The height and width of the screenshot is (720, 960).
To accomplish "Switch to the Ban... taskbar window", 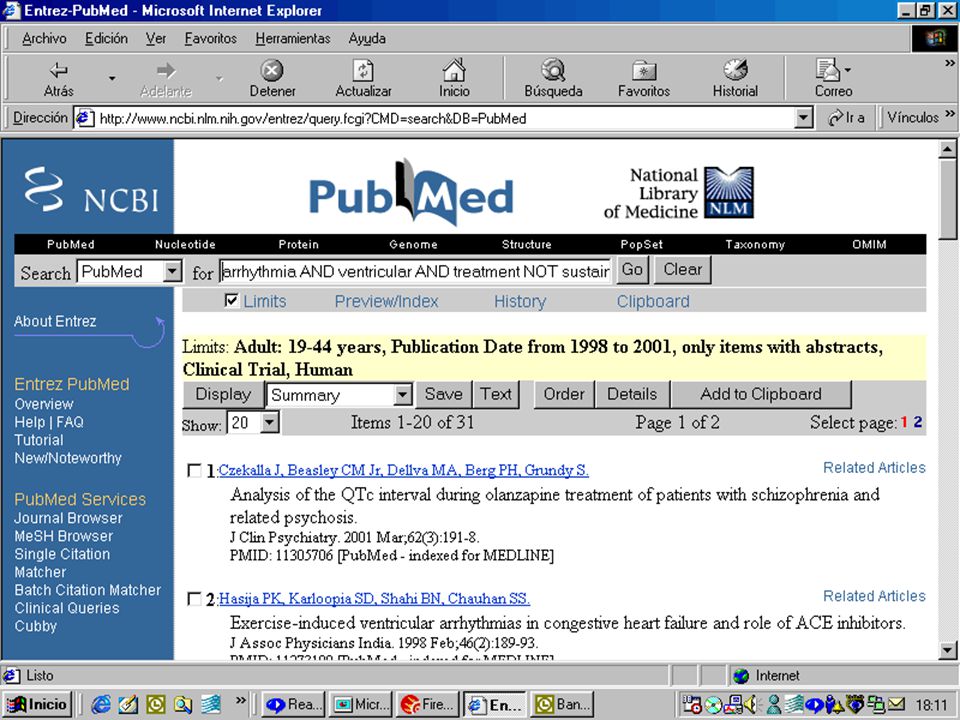I will click(563, 705).
